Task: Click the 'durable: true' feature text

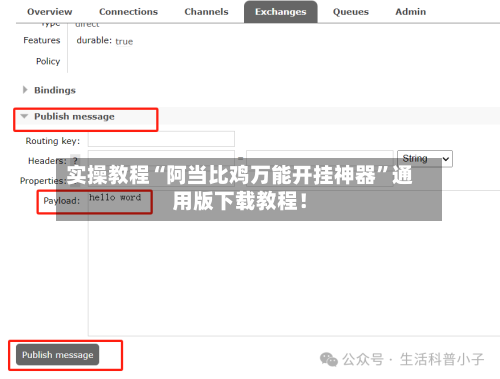Action: (x=105, y=41)
